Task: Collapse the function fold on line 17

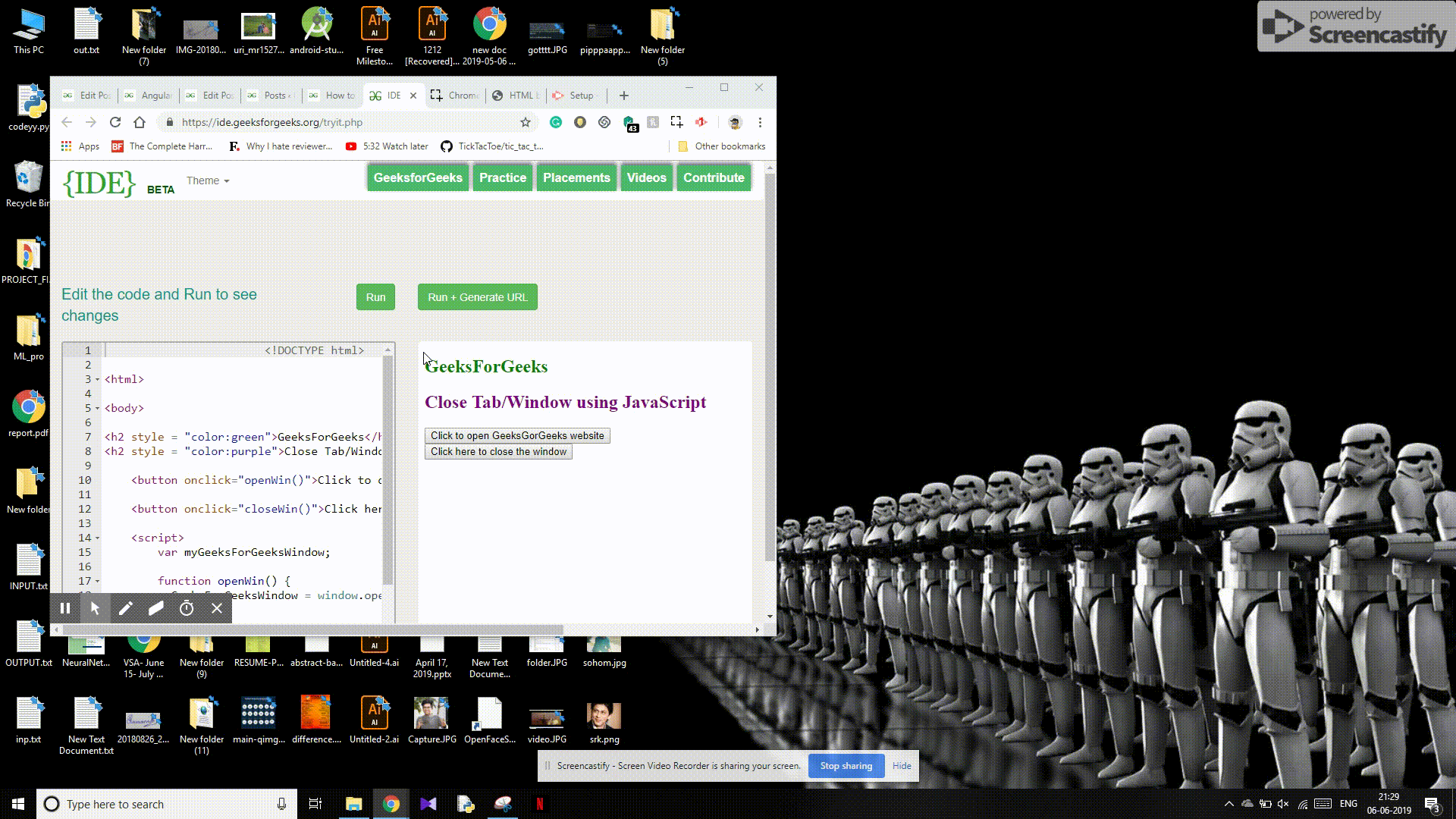Action: click(x=97, y=581)
